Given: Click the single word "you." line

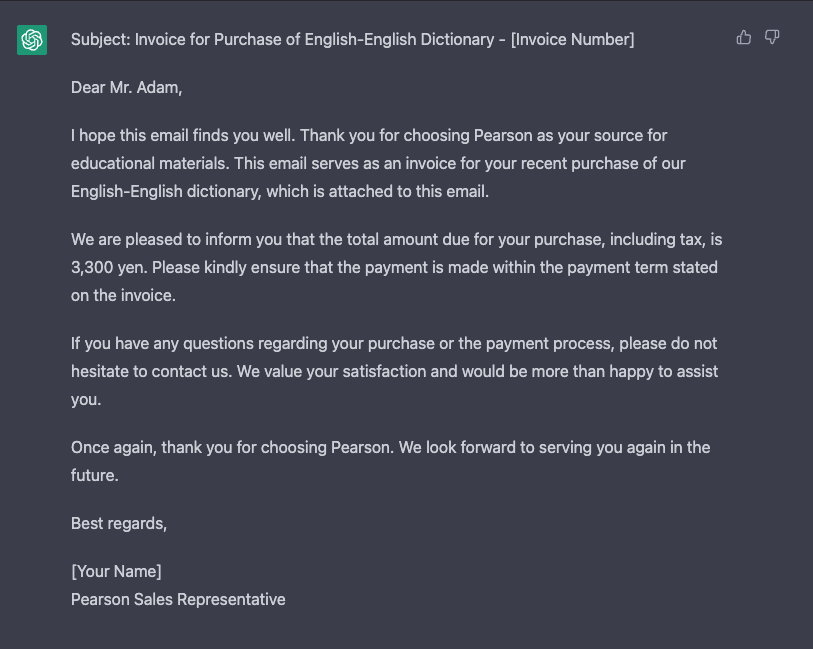Looking at the screenshot, I should pos(85,399).
